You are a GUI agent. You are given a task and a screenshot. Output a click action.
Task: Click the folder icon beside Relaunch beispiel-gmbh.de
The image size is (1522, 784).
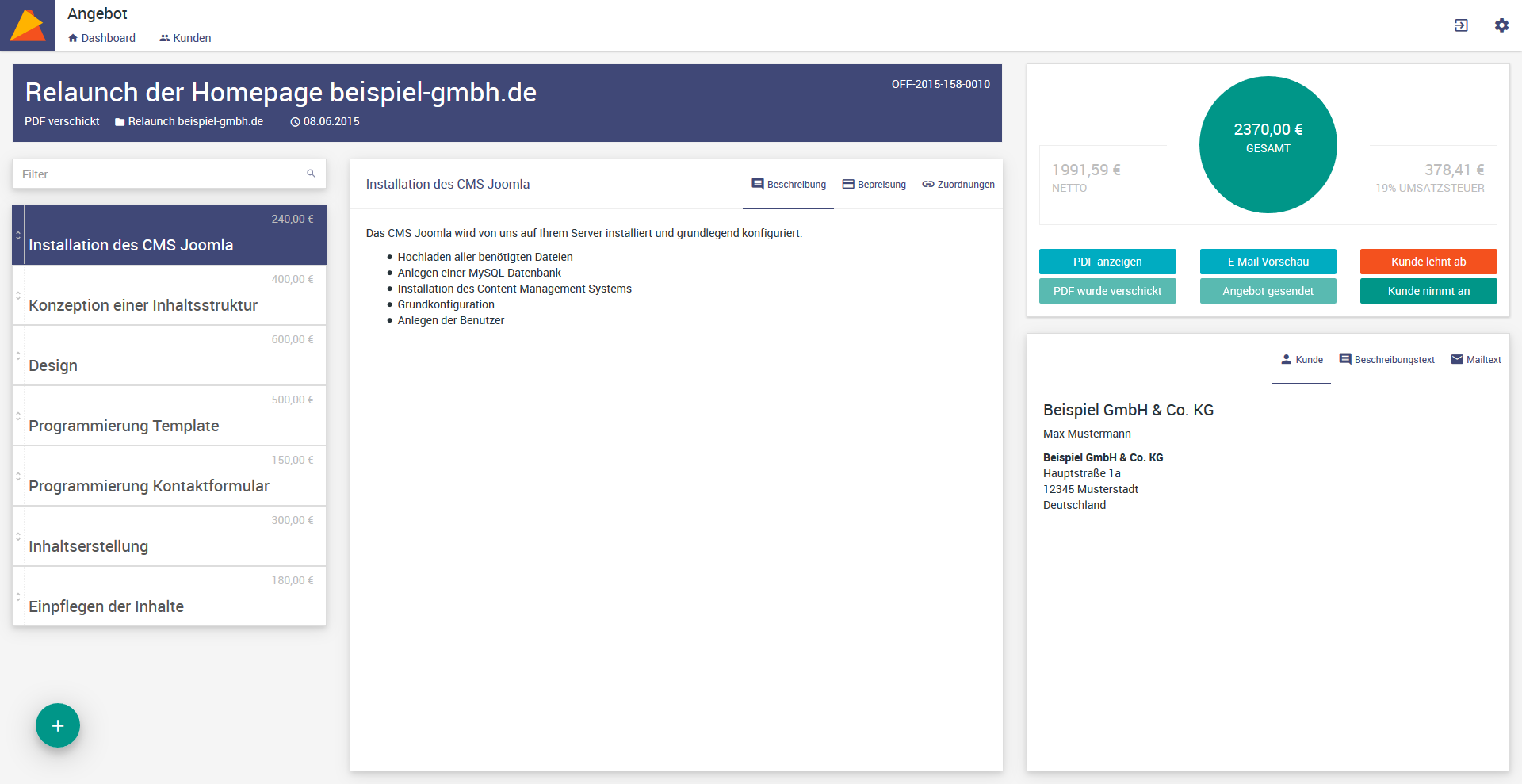click(120, 122)
